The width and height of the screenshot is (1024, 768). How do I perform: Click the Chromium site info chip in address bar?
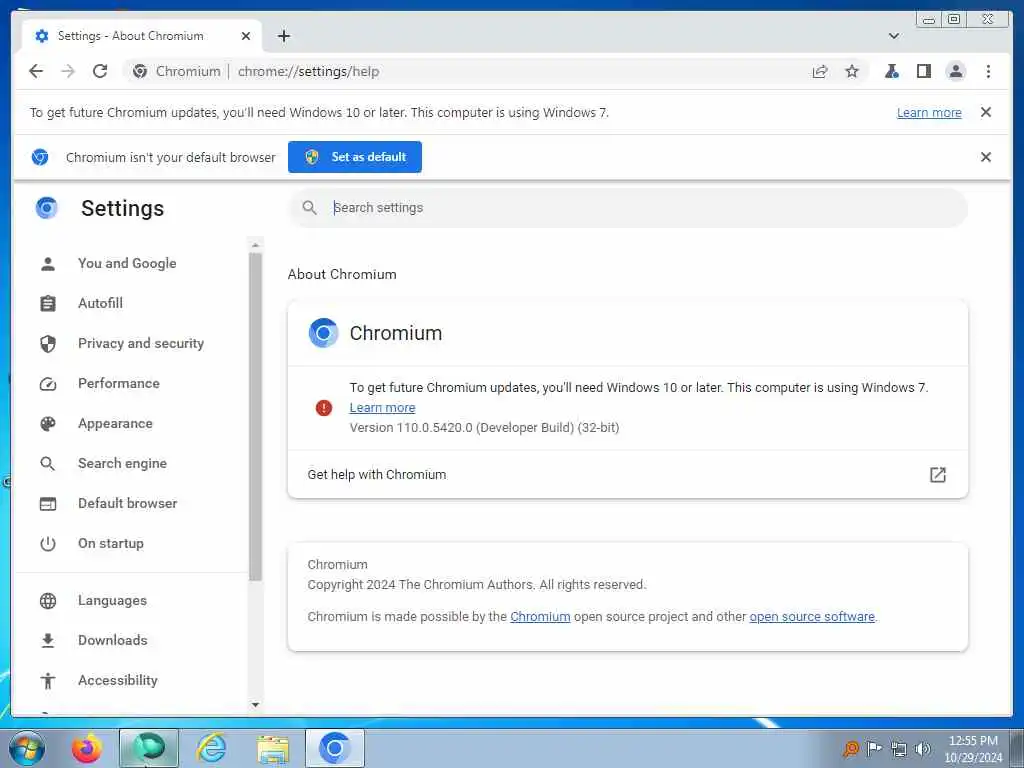tap(176, 71)
